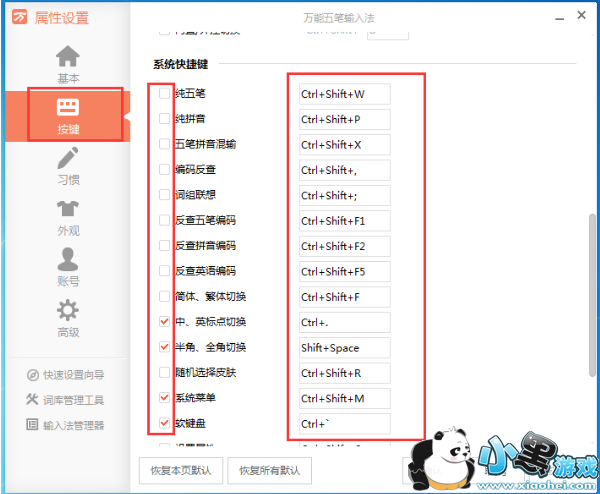Launch 快速设置向导
Image resolution: width=600 pixels, height=494 pixels.
(x=73, y=375)
